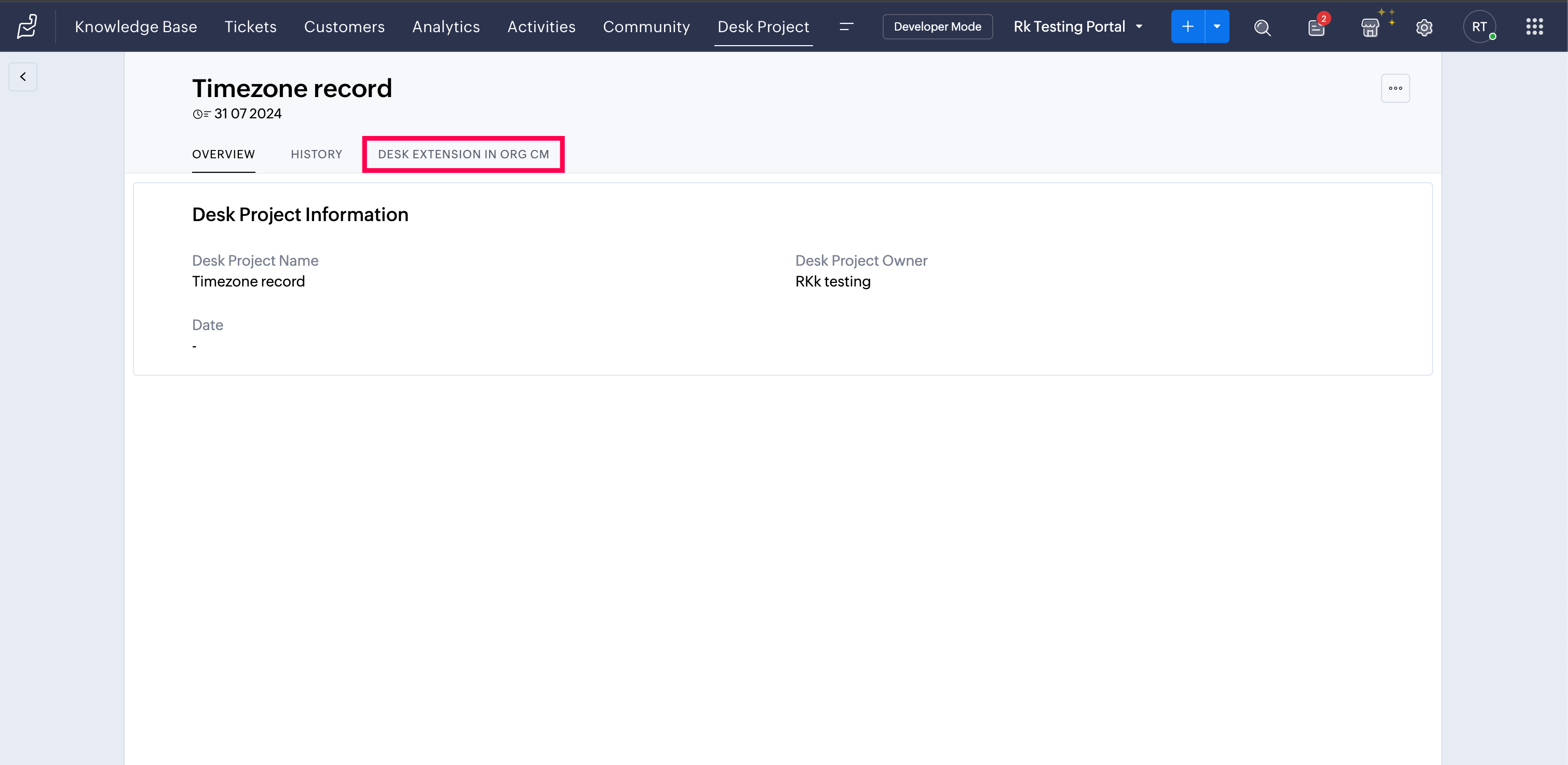Click the Desk Project Name label
The width and height of the screenshot is (1568, 765).
tap(255, 261)
